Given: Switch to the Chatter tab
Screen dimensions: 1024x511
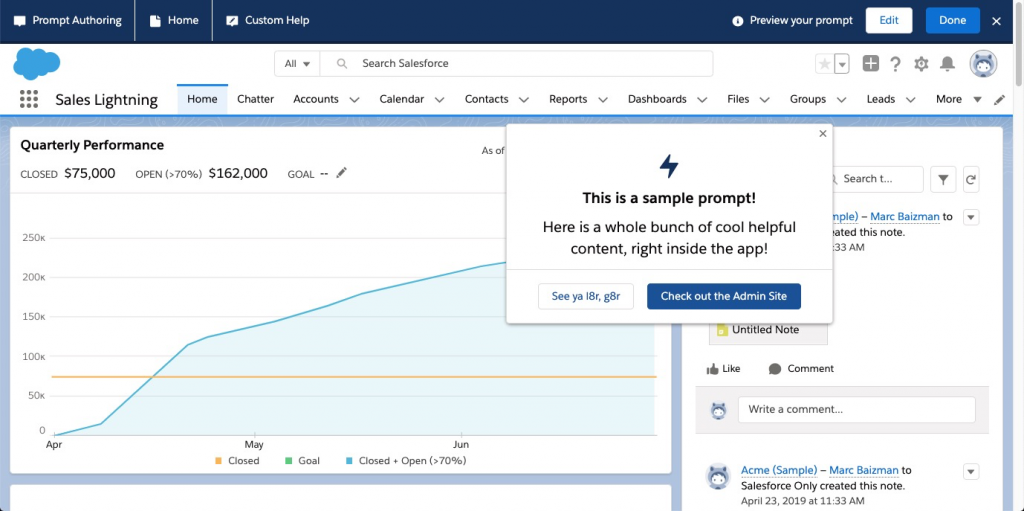Looking at the screenshot, I should [255, 99].
